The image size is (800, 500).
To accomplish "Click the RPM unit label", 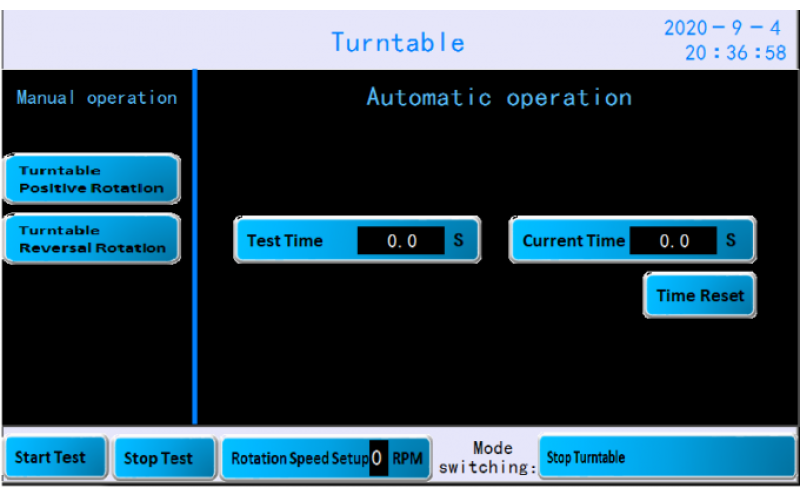I will click(x=407, y=458).
